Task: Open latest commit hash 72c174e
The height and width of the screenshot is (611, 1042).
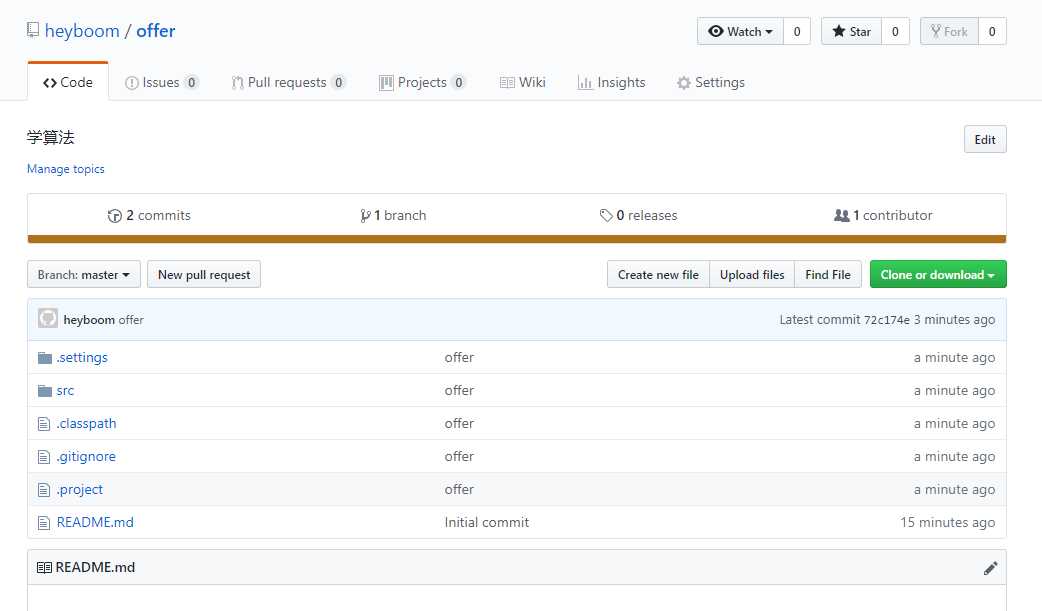Action: coord(886,320)
